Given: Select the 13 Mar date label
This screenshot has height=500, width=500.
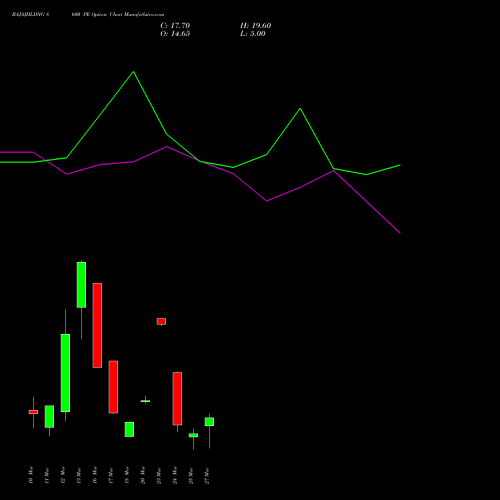Looking at the screenshot, I should click(x=79, y=475).
